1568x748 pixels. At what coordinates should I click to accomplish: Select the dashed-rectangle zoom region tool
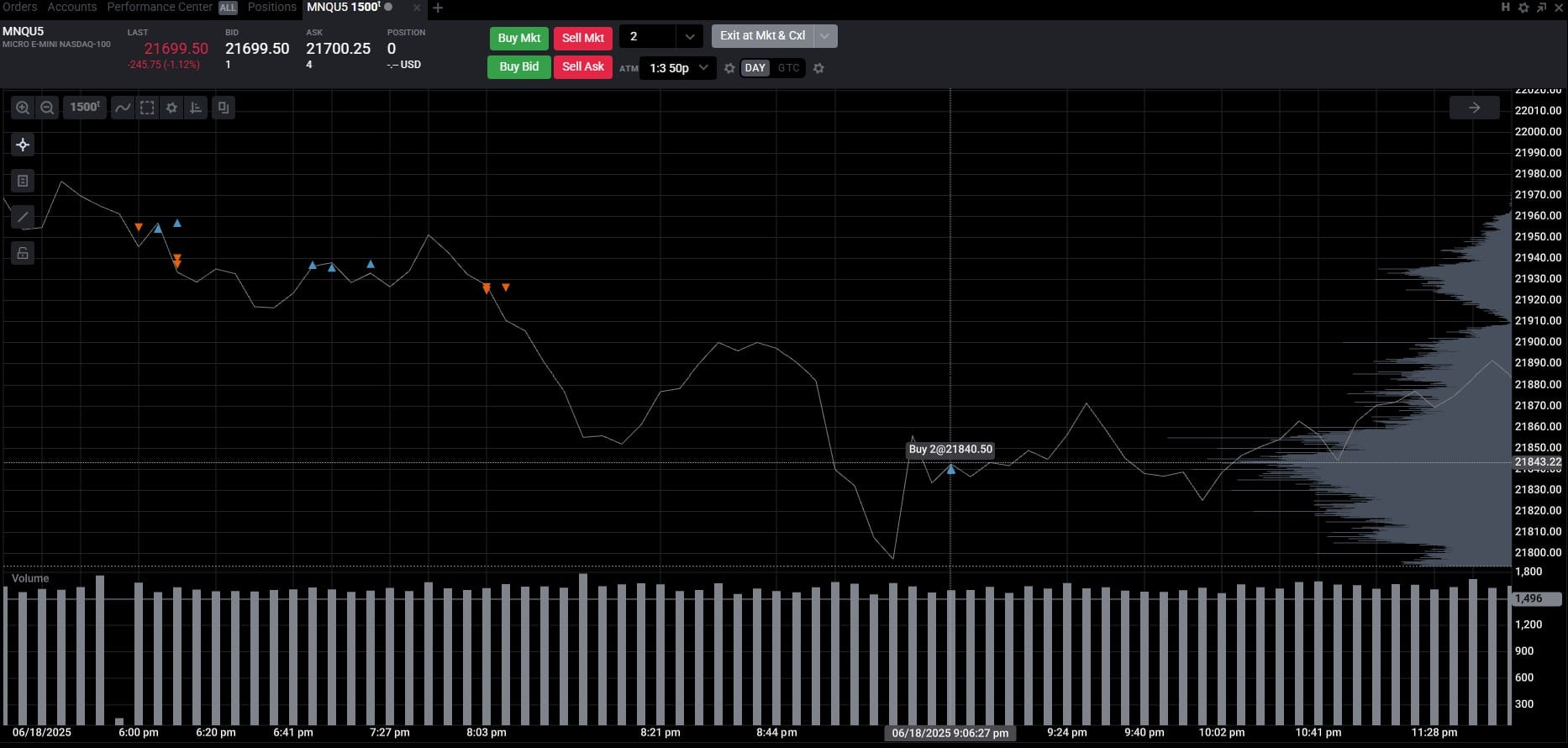(147, 108)
